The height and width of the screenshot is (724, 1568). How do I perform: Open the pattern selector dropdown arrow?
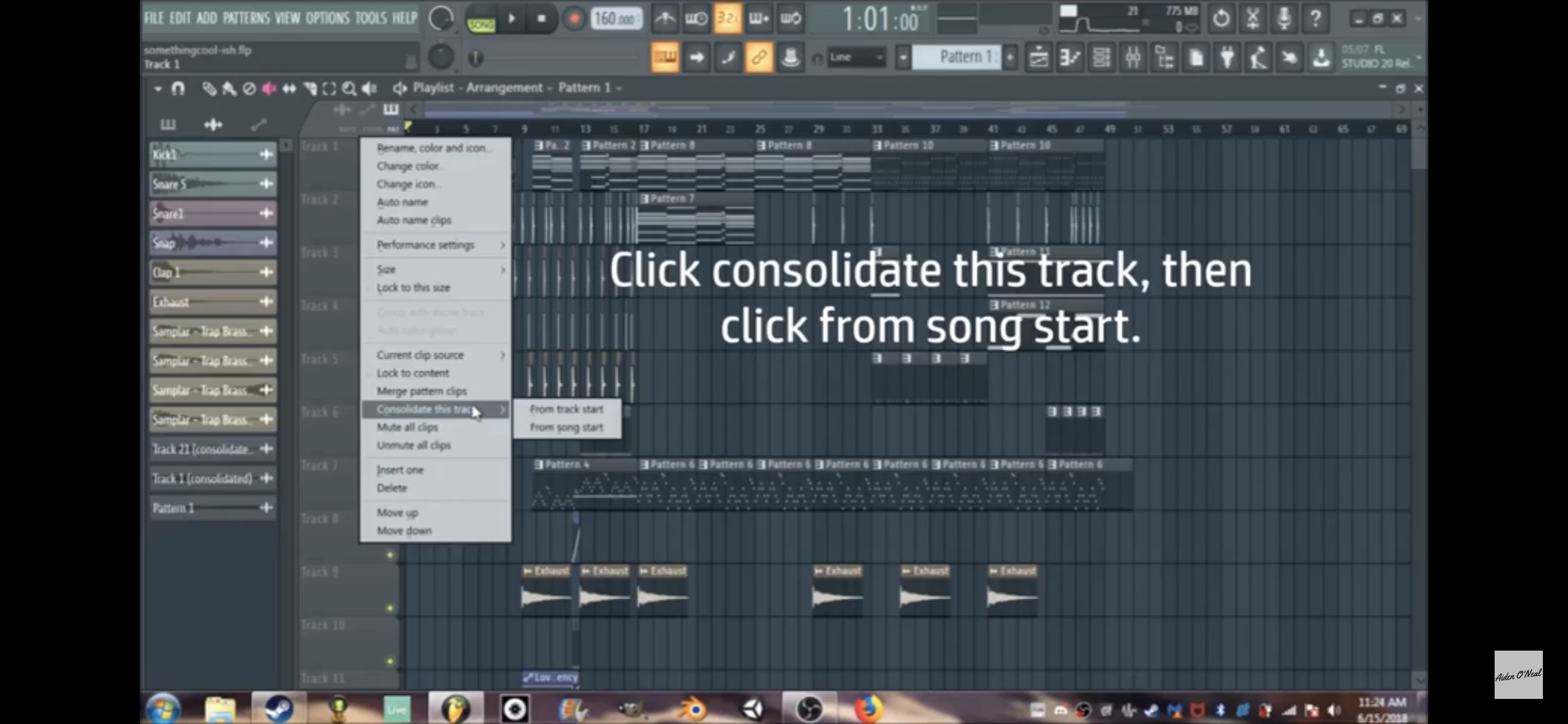903,58
